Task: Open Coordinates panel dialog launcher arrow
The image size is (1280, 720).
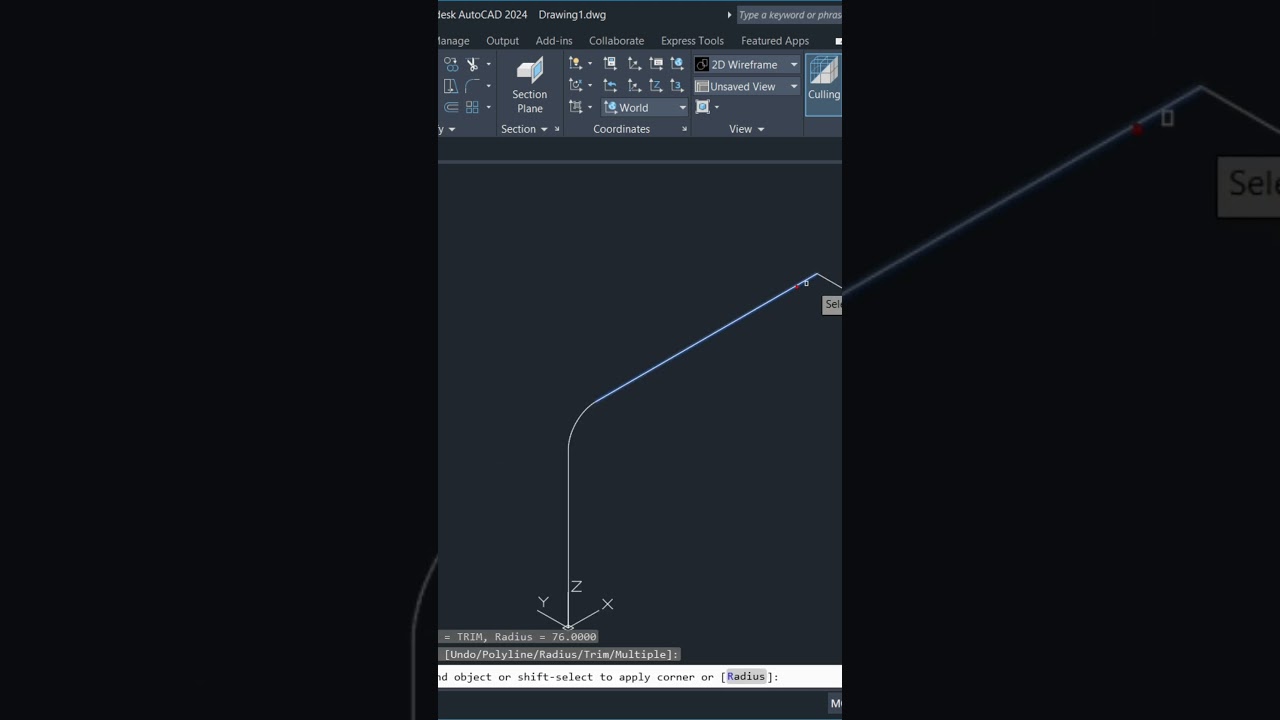Action: [685, 129]
